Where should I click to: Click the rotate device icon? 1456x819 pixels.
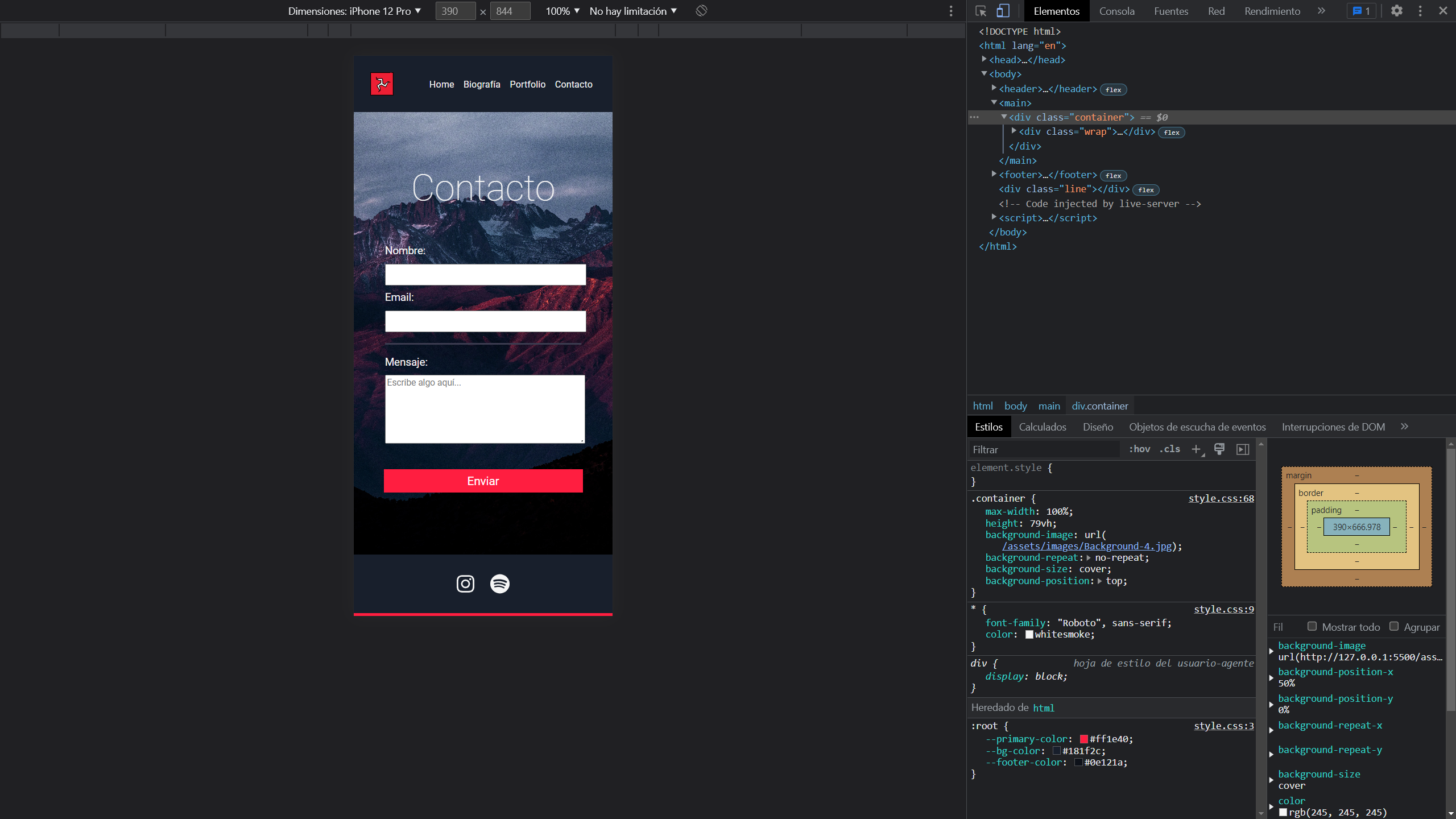701,11
